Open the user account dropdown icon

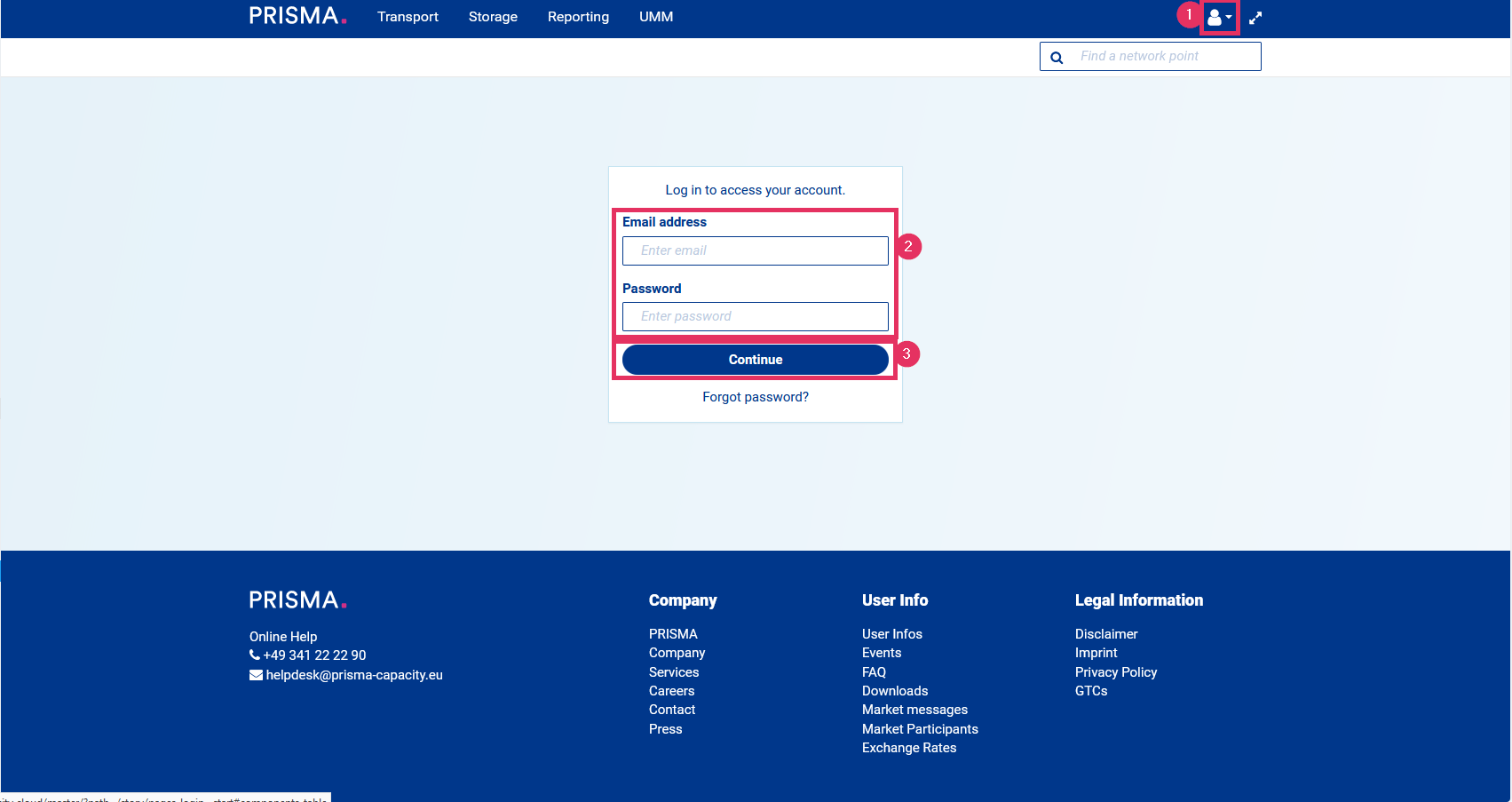1219,17
